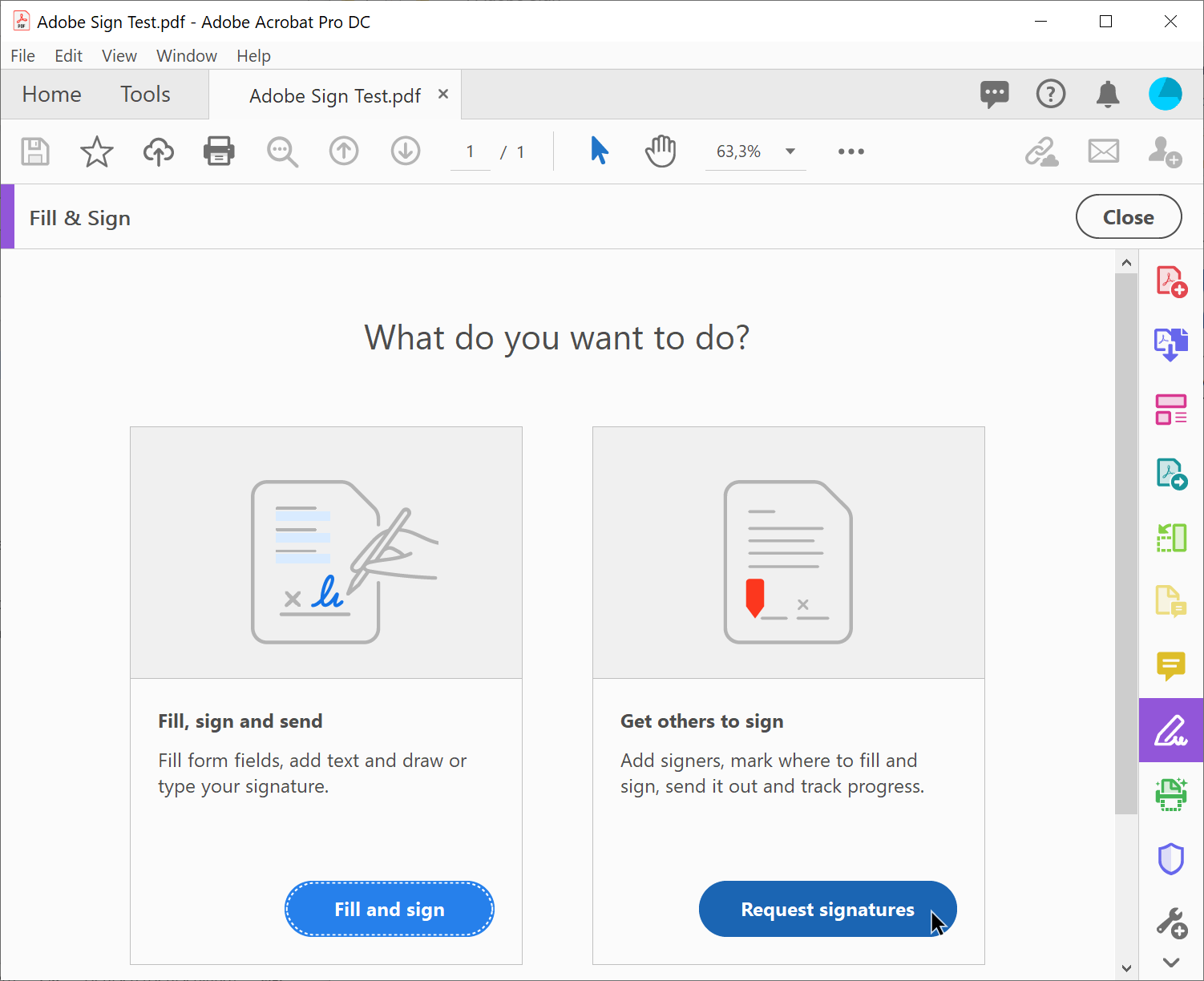
Task: Go to next page arrow
Action: click(x=406, y=151)
